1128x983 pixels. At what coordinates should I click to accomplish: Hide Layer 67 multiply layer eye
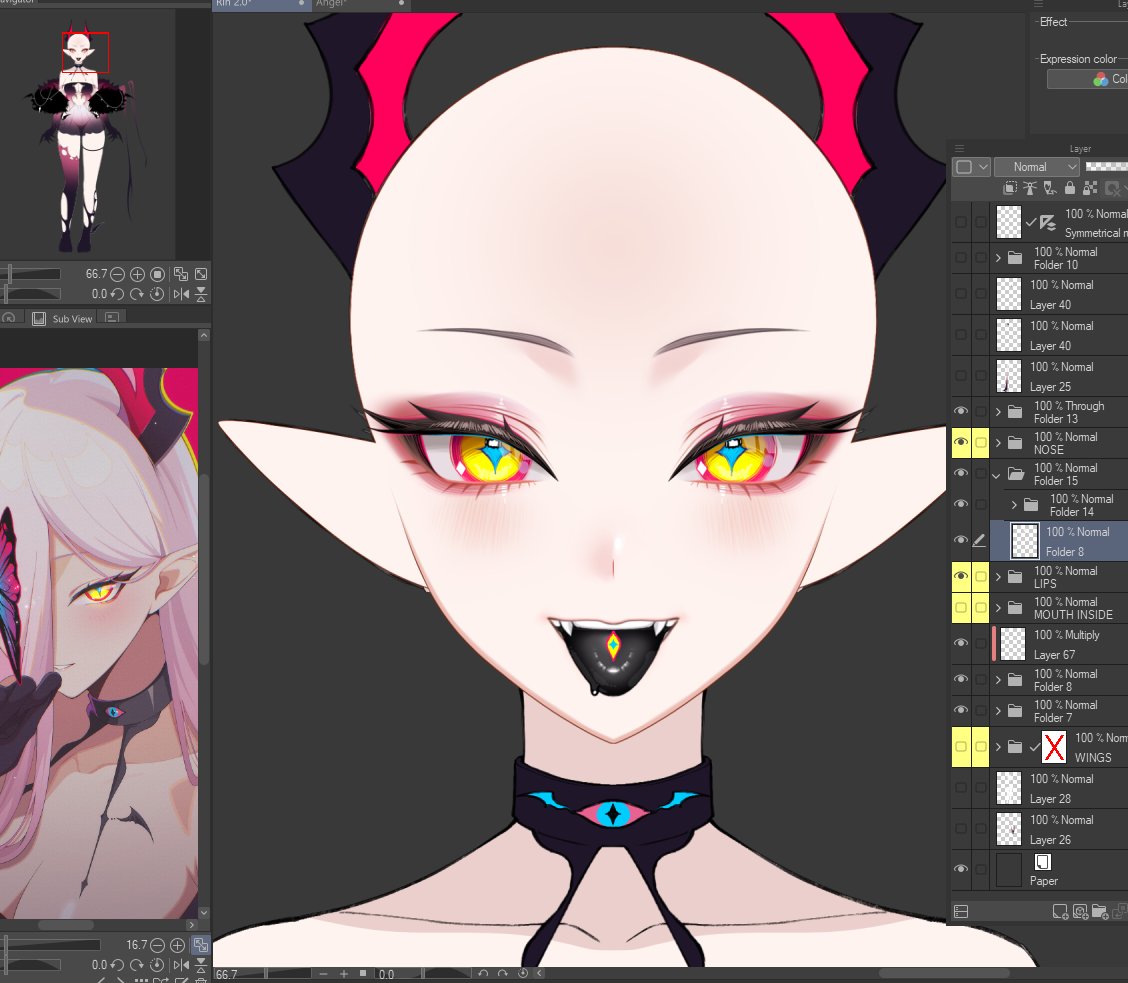tap(960, 643)
